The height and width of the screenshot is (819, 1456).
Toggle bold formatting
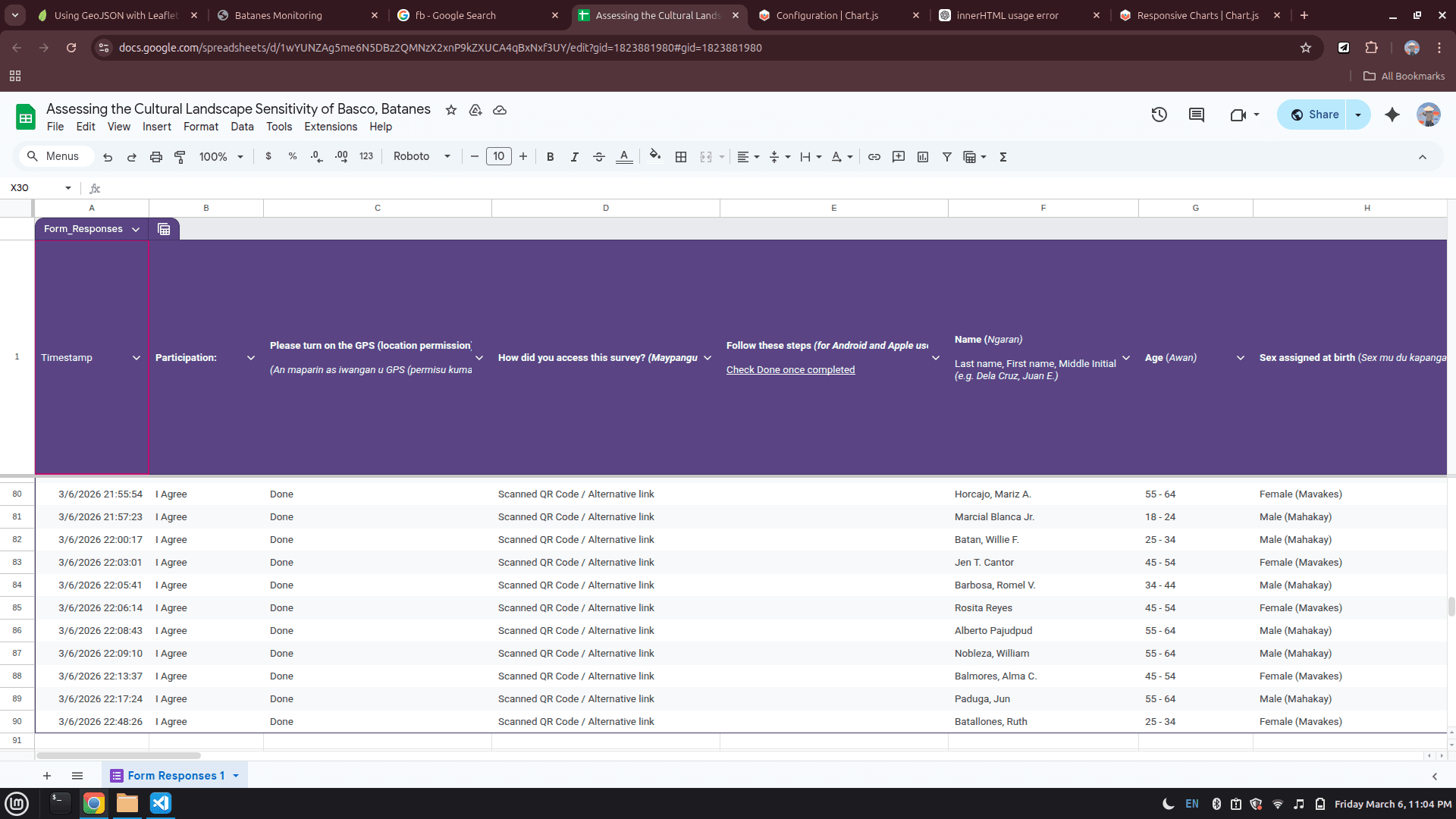pyautogui.click(x=551, y=157)
